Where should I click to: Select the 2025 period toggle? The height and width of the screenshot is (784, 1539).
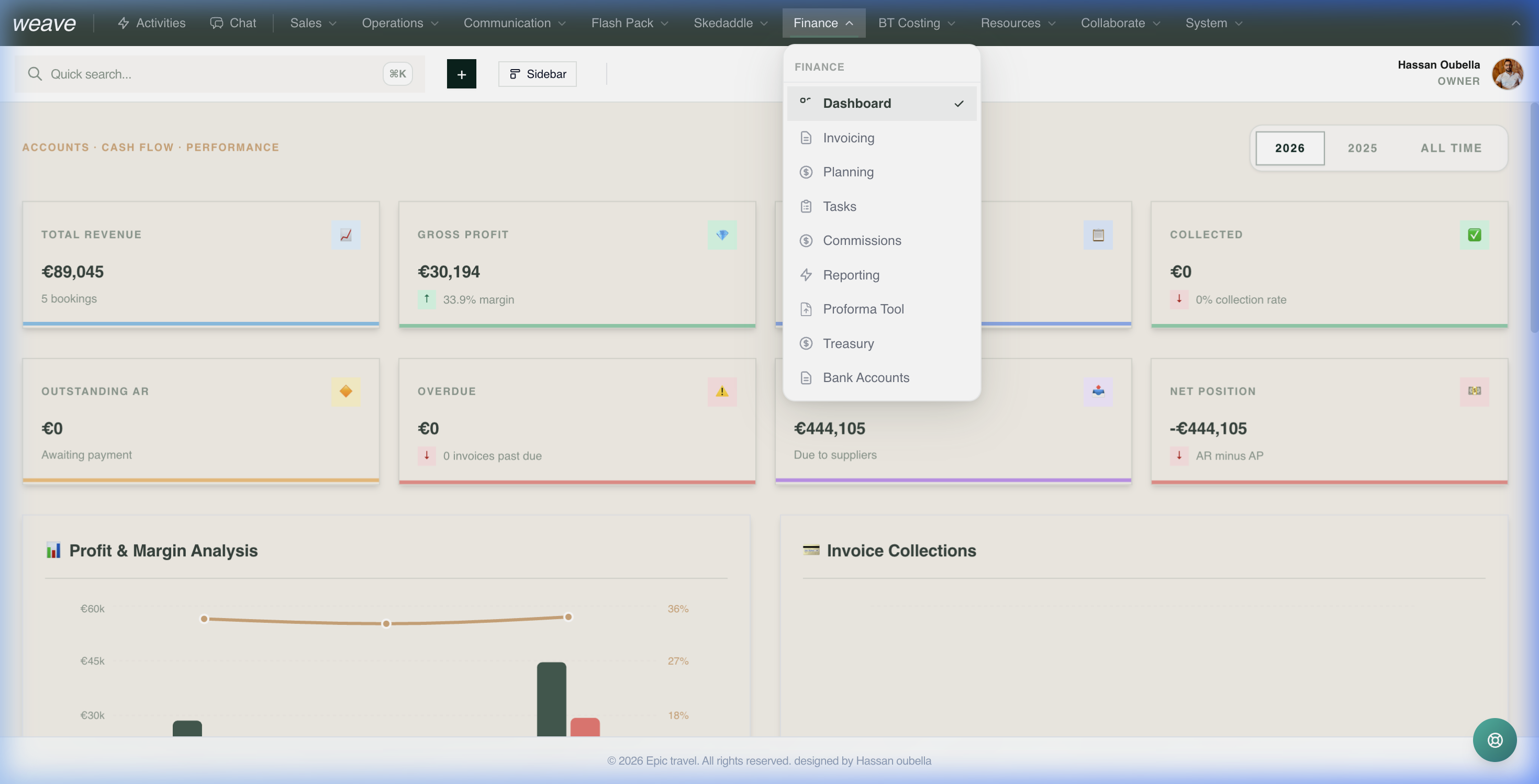pos(1362,148)
